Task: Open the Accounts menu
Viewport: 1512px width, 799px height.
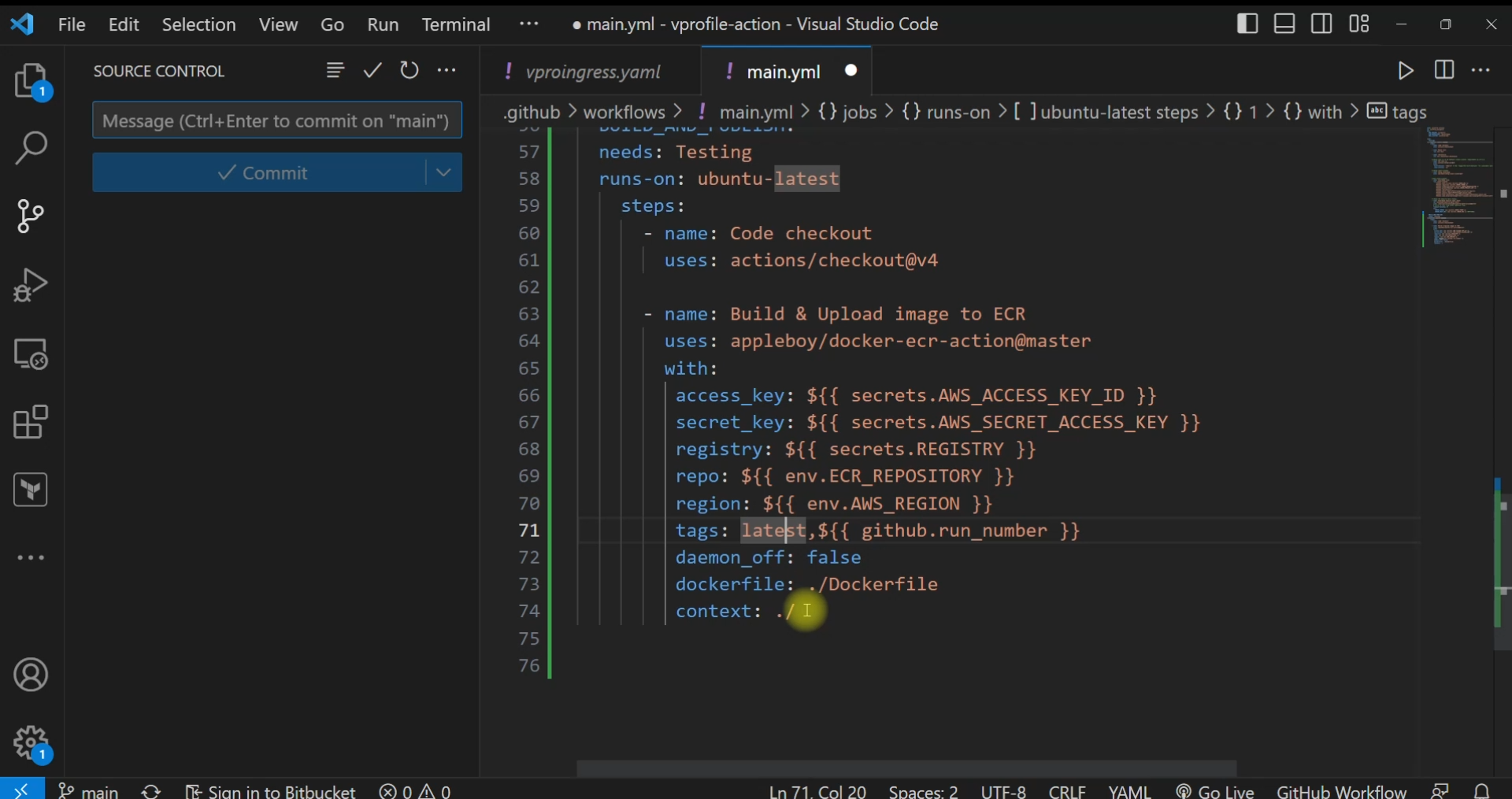Action: (x=31, y=675)
